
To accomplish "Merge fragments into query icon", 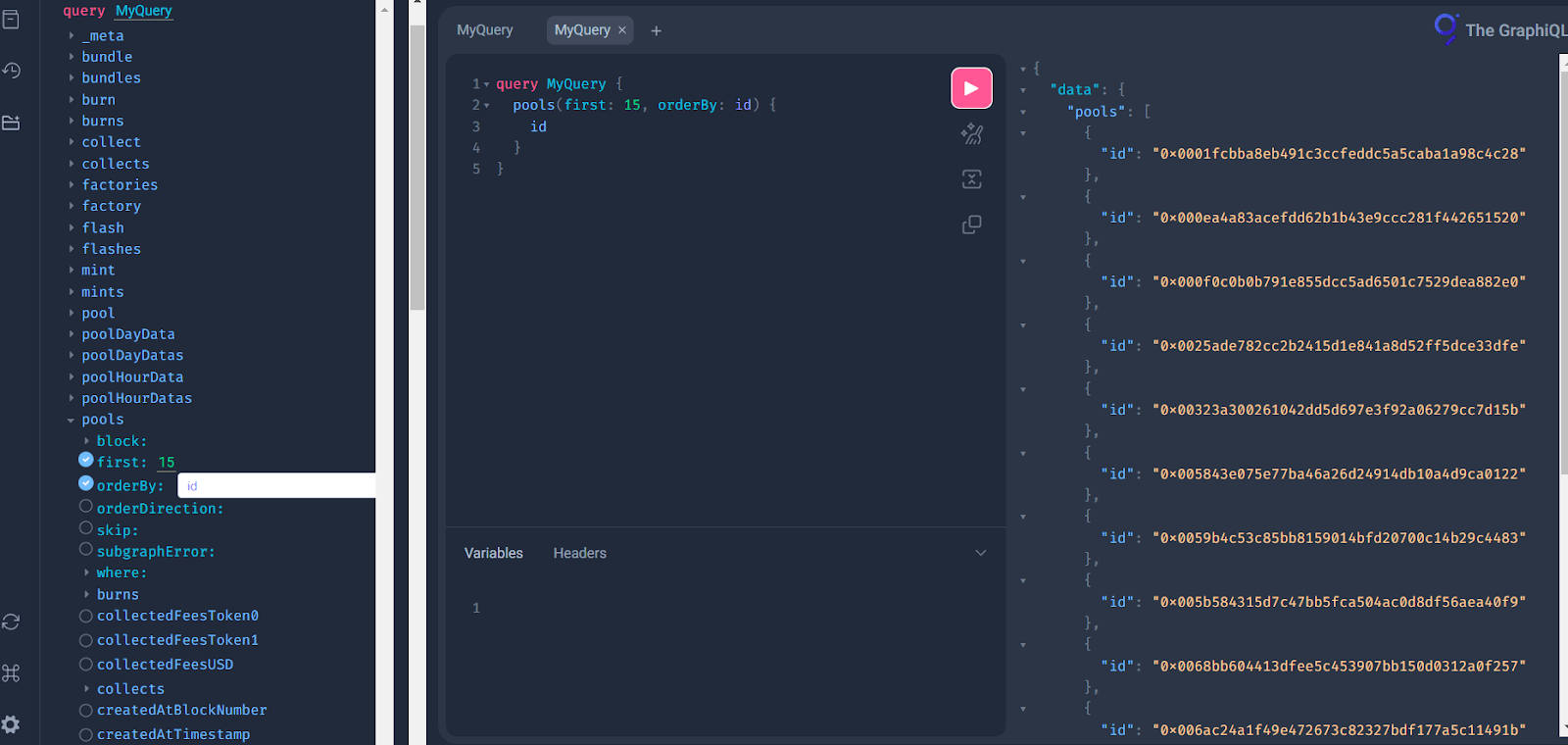I will (971, 179).
